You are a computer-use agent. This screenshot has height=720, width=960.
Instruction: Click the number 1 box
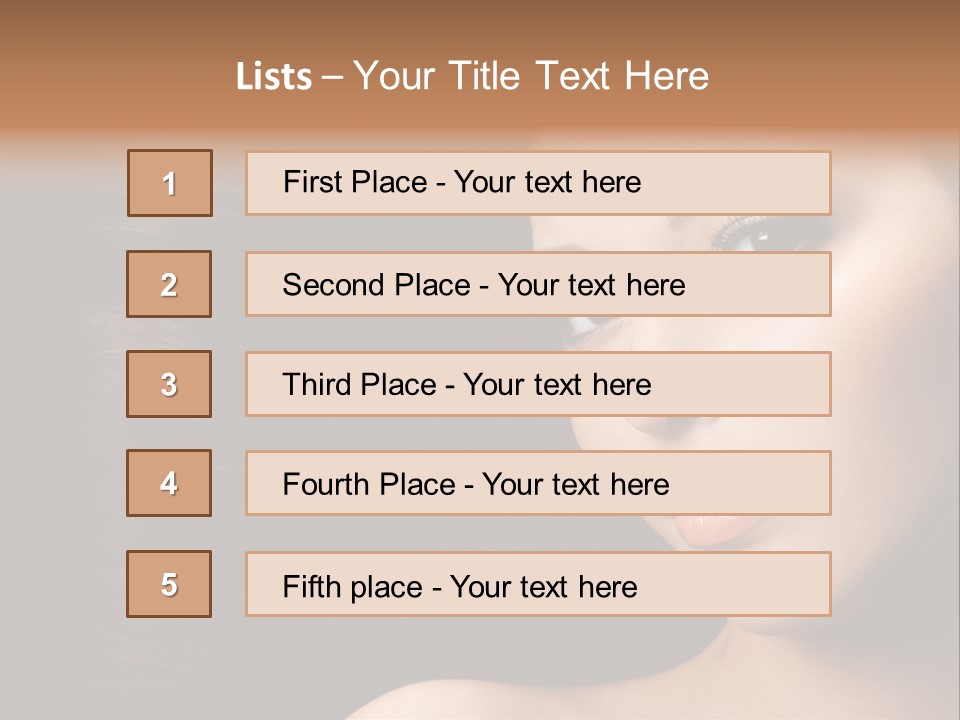click(170, 183)
